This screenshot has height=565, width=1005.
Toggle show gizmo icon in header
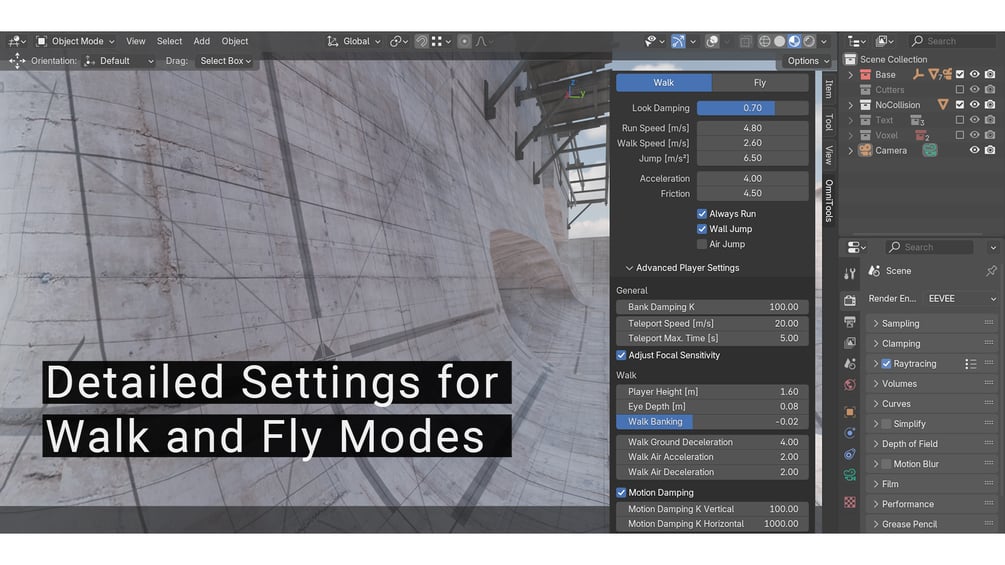click(677, 41)
